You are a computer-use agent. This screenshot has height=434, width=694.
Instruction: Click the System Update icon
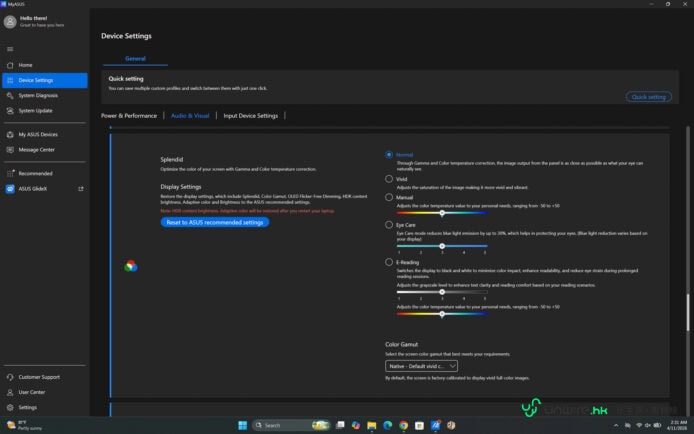point(10,111)
